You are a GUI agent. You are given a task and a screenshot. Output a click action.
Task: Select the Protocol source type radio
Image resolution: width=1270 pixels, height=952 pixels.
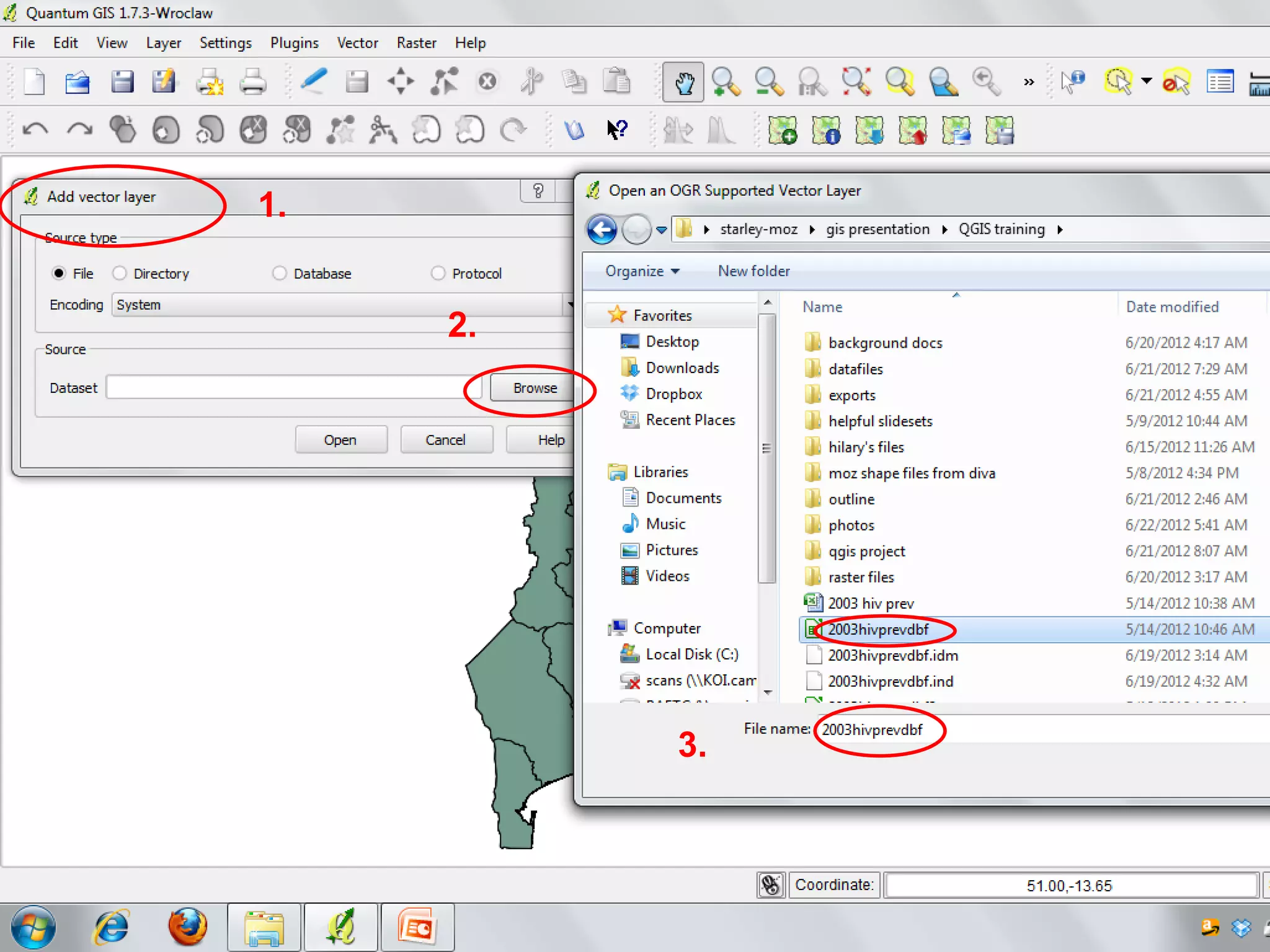438,273
